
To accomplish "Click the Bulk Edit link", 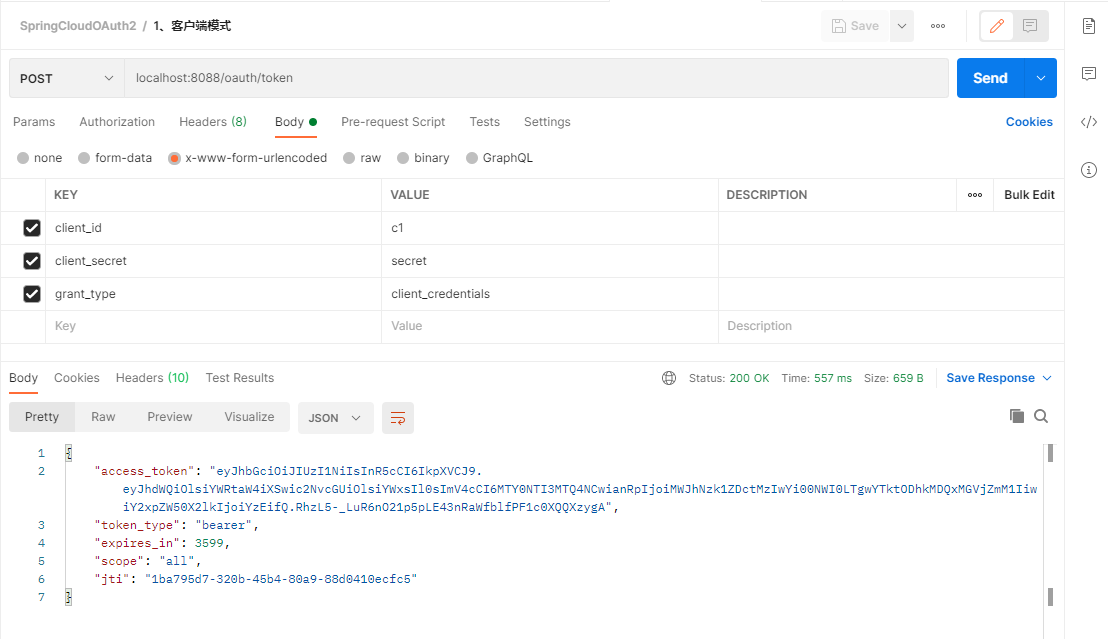I will pos(1029,195).
